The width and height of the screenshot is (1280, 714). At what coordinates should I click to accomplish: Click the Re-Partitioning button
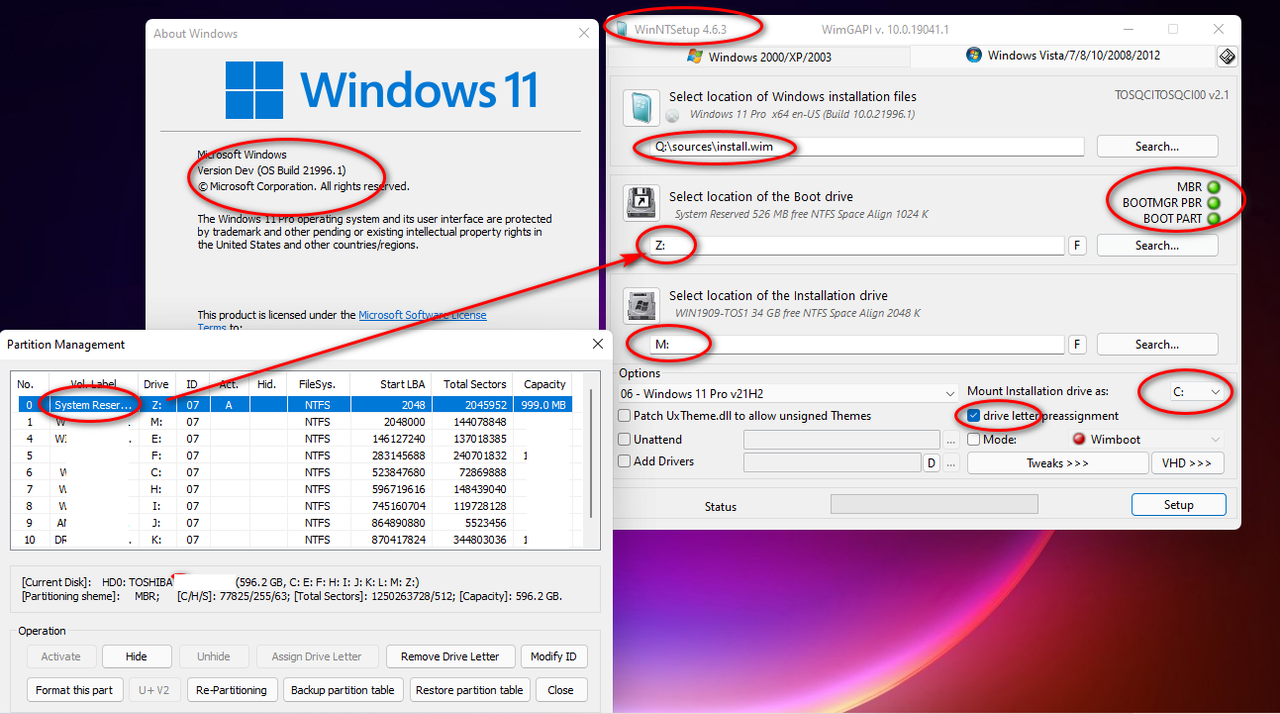click(x=231, y=690)
